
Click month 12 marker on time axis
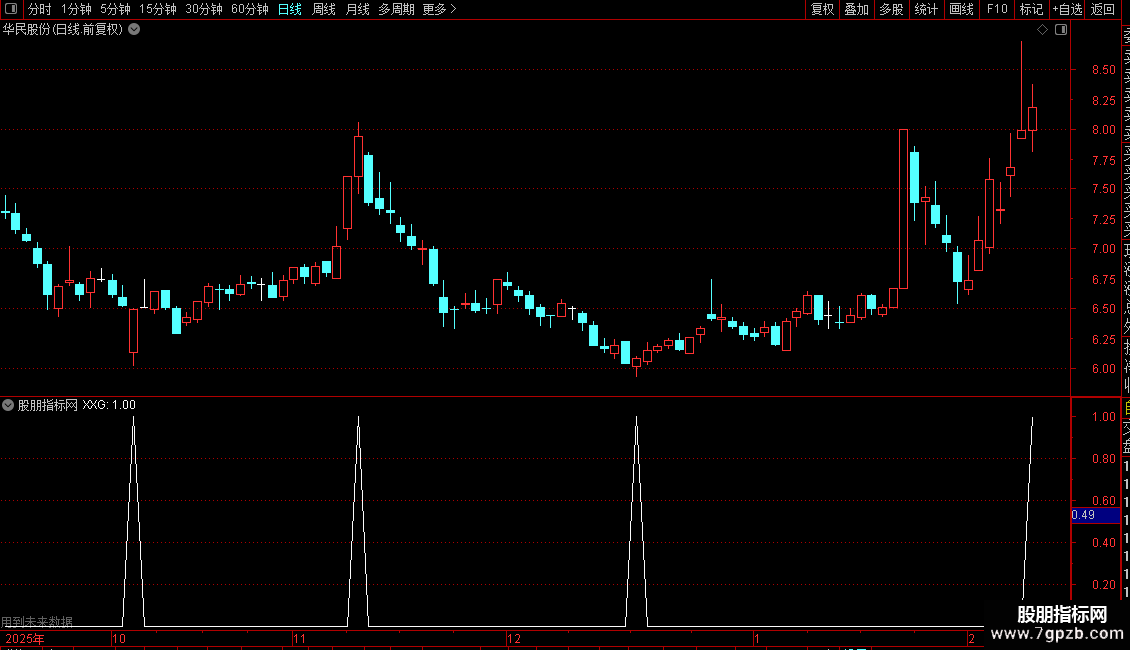coord(514,638)
